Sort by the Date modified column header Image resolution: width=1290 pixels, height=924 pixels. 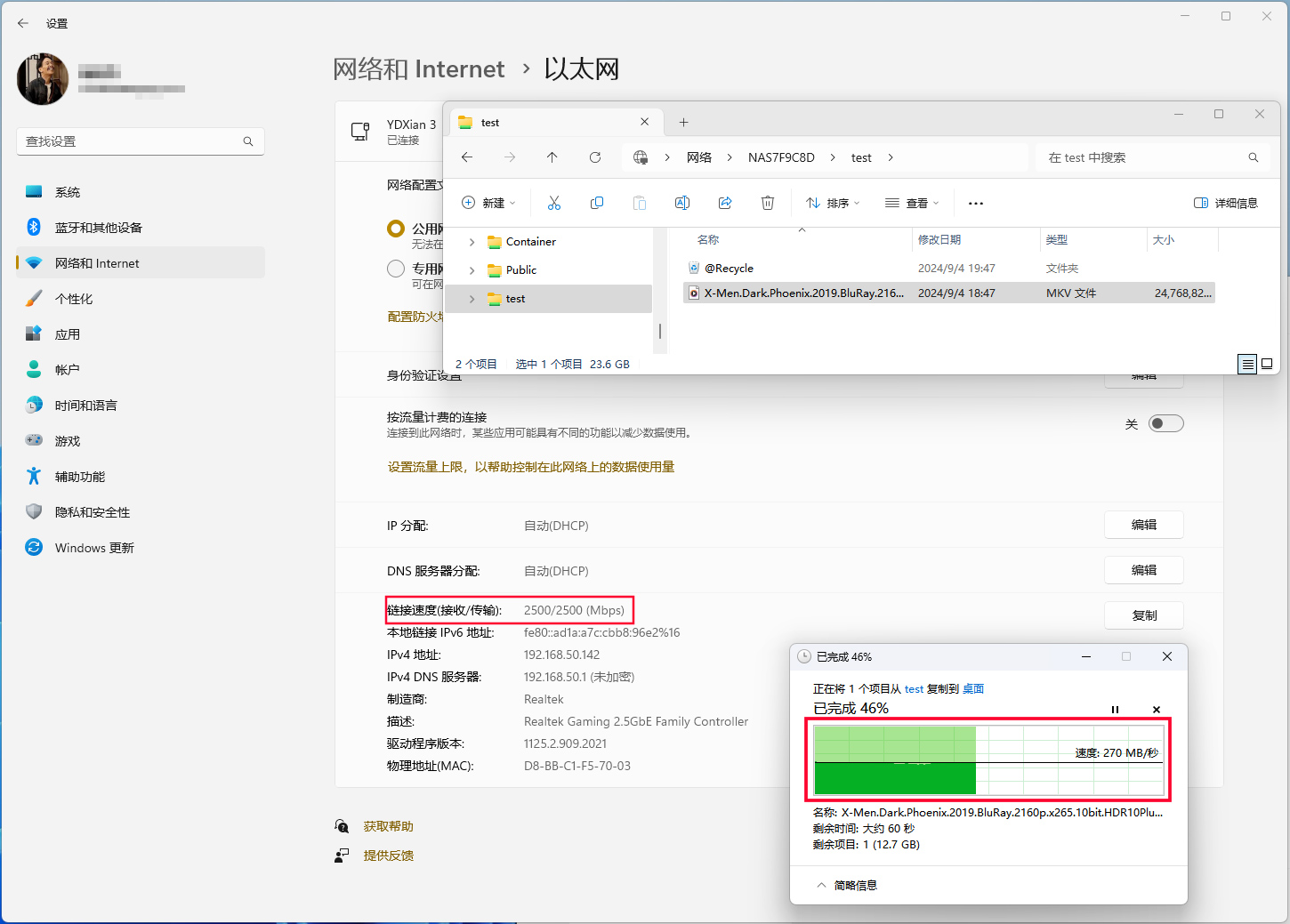pos(976,240)
